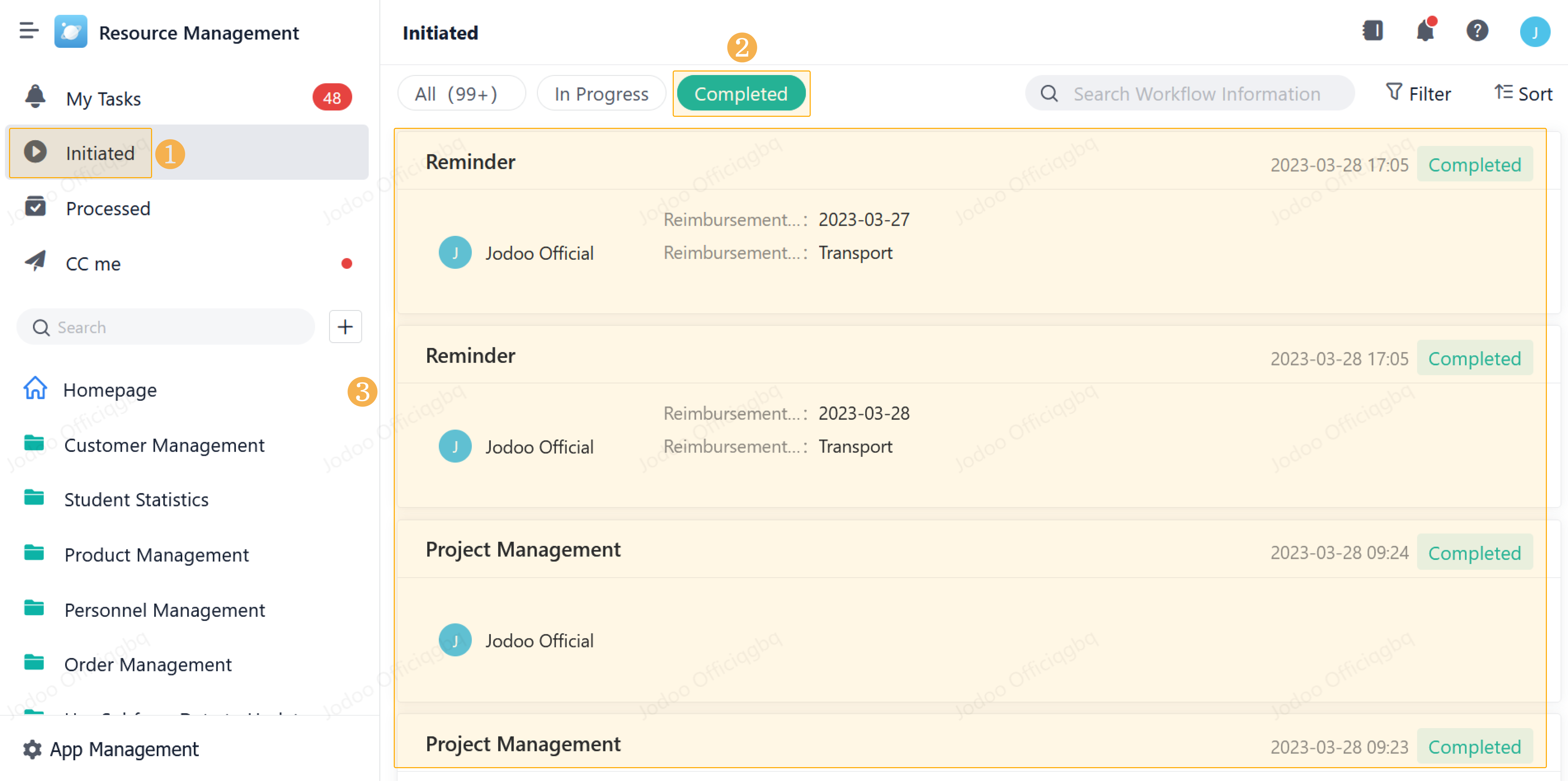This screenshot has width=1568, height=781.
Task: Click the Processed checkmark icon
Action: pos(35,207)
